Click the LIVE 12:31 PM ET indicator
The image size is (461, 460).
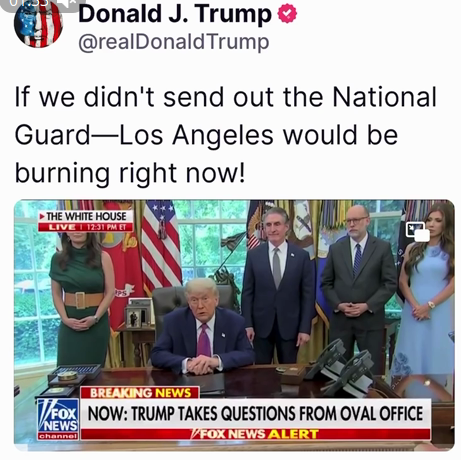[86, 227]
